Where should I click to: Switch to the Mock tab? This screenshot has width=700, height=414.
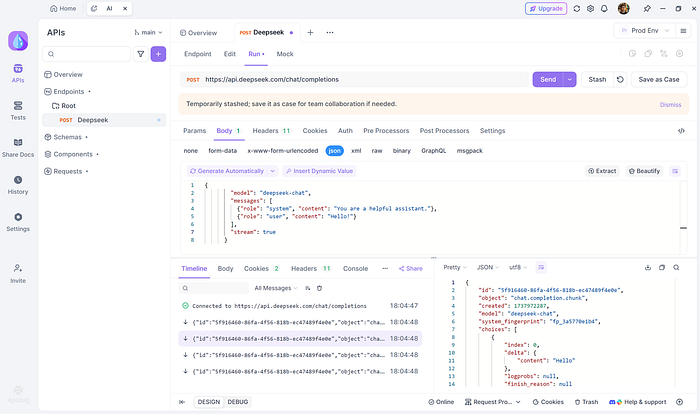(285, 54)
